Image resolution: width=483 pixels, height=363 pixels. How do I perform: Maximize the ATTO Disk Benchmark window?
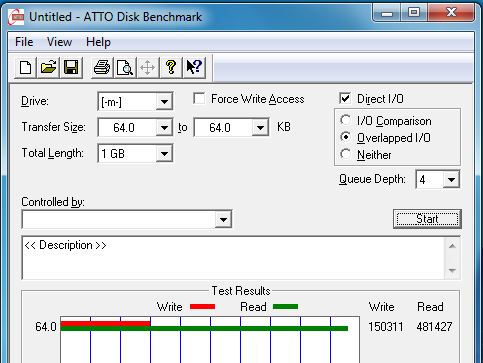click(414, 13)
